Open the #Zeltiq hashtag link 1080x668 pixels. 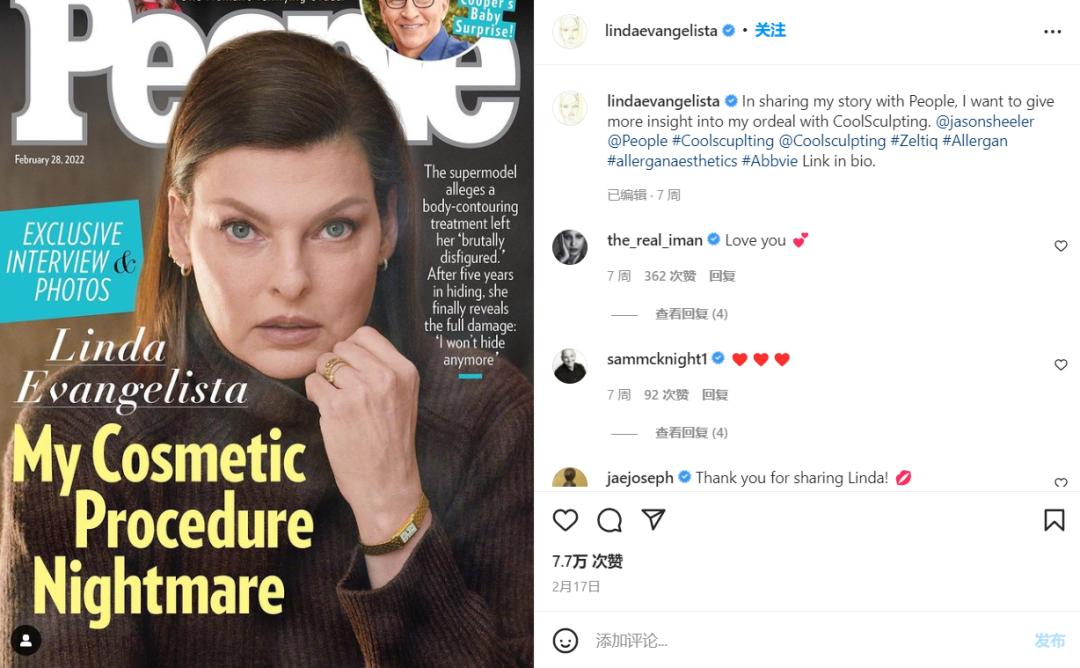[914, 141]
